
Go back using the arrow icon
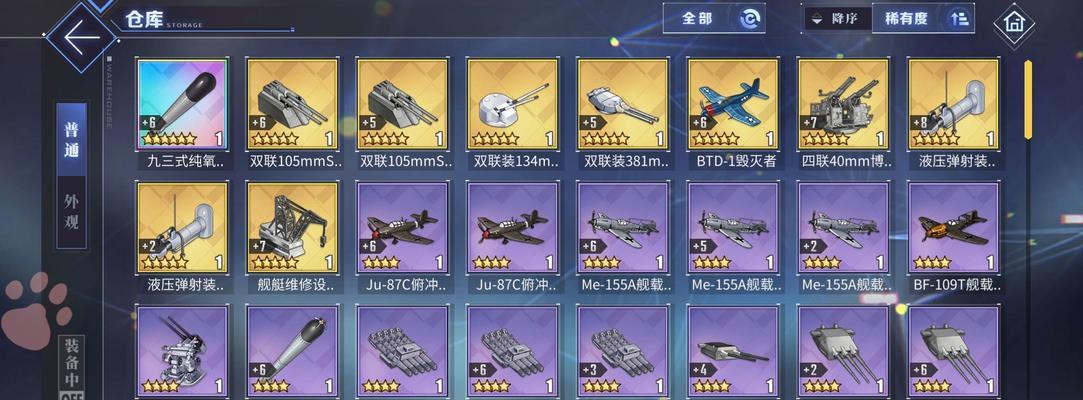(81, 36)
